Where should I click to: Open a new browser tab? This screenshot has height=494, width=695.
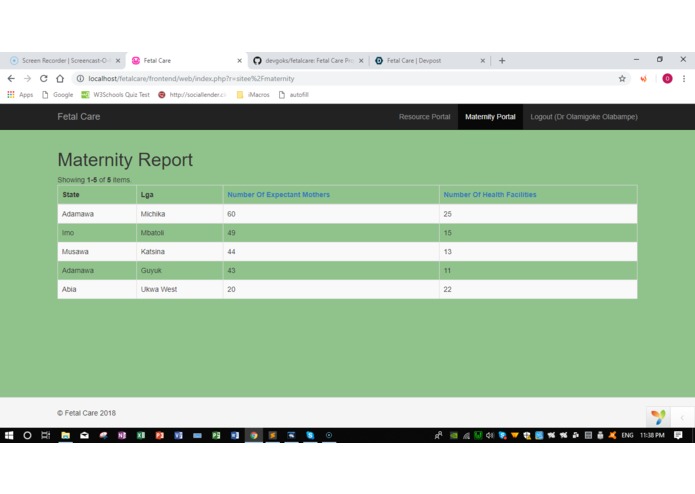pyautogui.click(x=502, y=61)
